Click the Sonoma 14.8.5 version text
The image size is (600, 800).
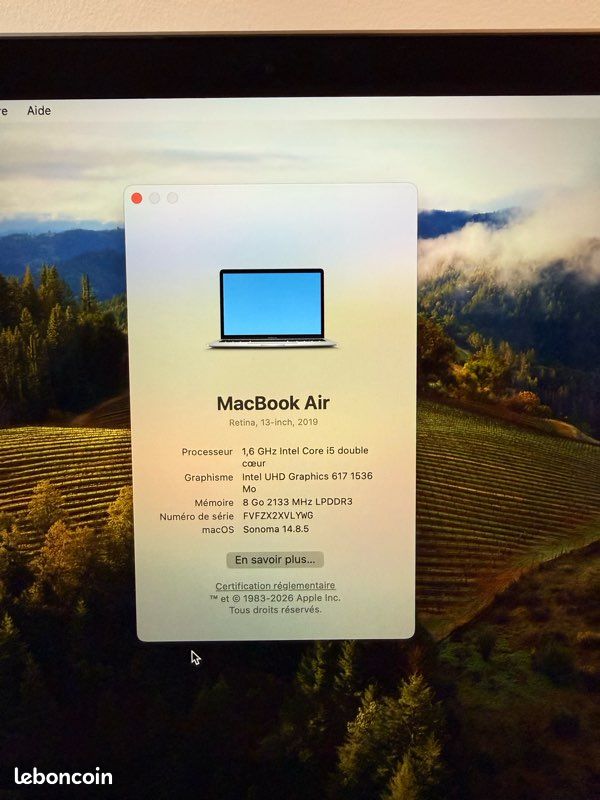tap(276, 529)
